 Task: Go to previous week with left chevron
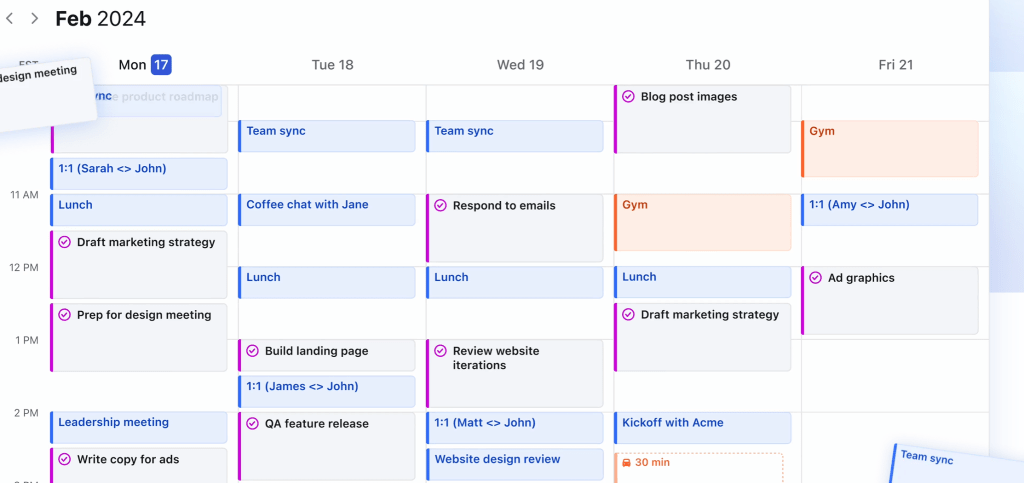coord(10,18)
